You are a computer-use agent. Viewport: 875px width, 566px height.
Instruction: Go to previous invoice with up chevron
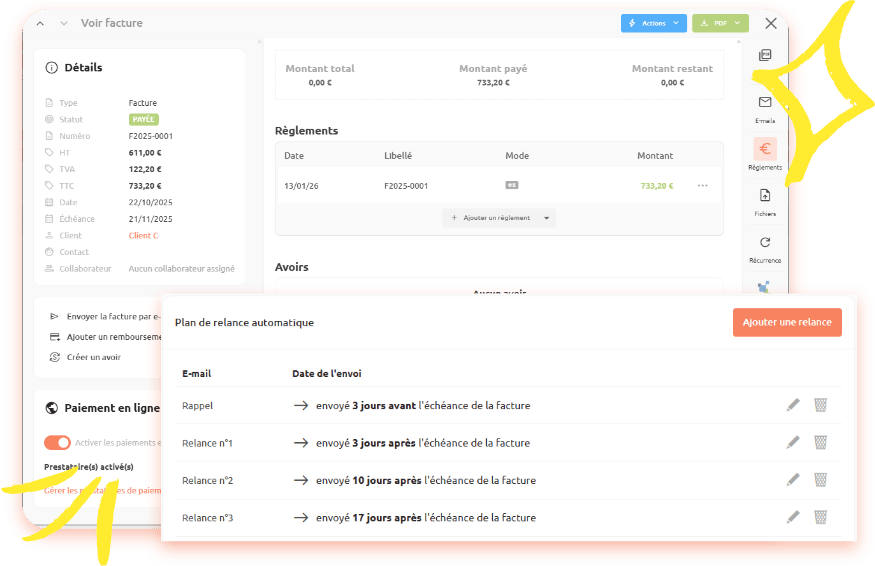coord(40,23)
